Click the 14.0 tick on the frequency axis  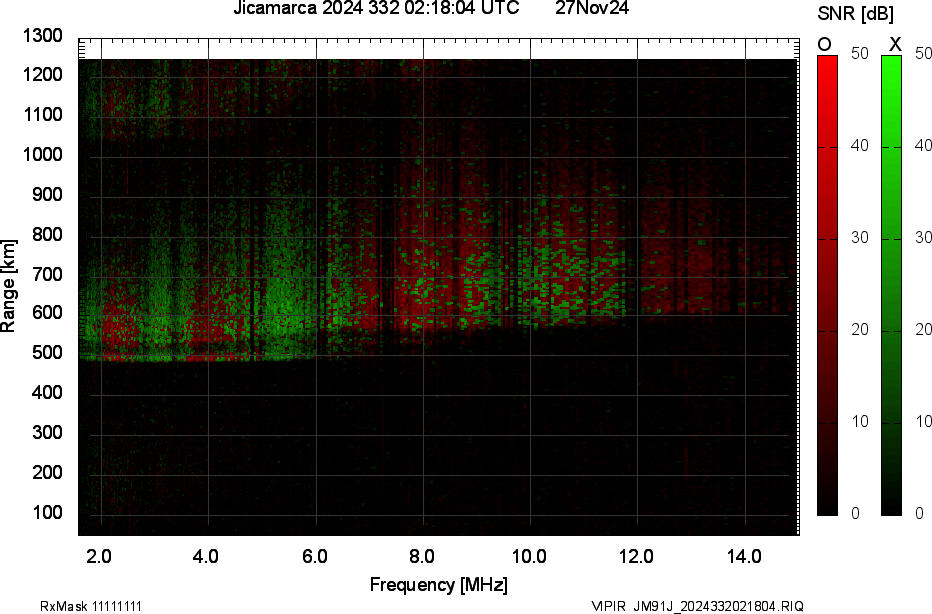coord(746,556)
